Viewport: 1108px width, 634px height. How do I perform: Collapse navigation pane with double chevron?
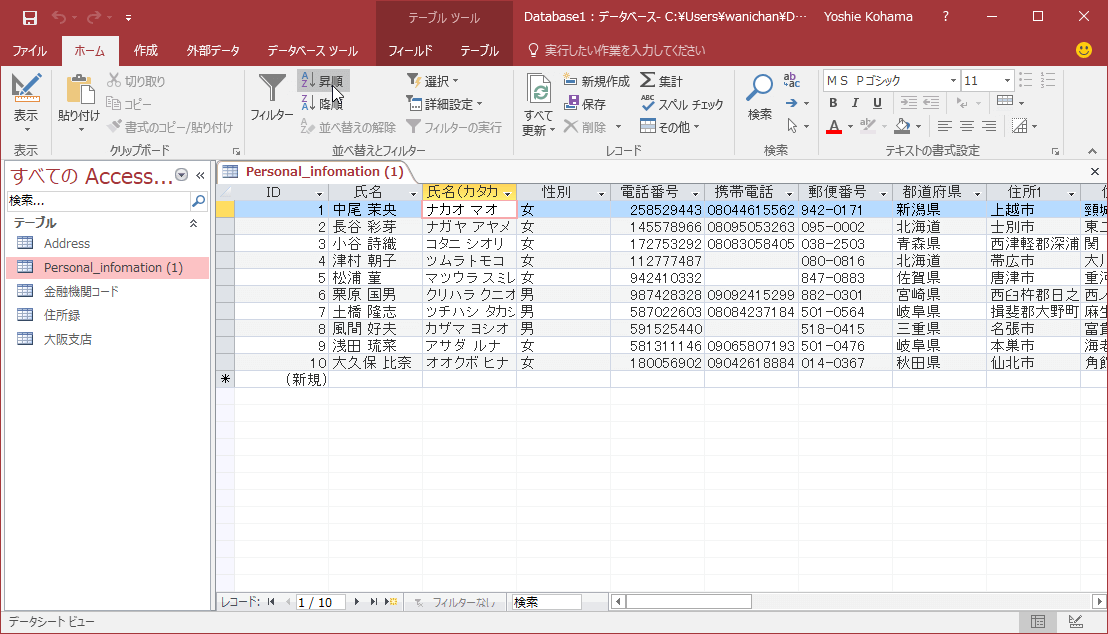(200, 175)
